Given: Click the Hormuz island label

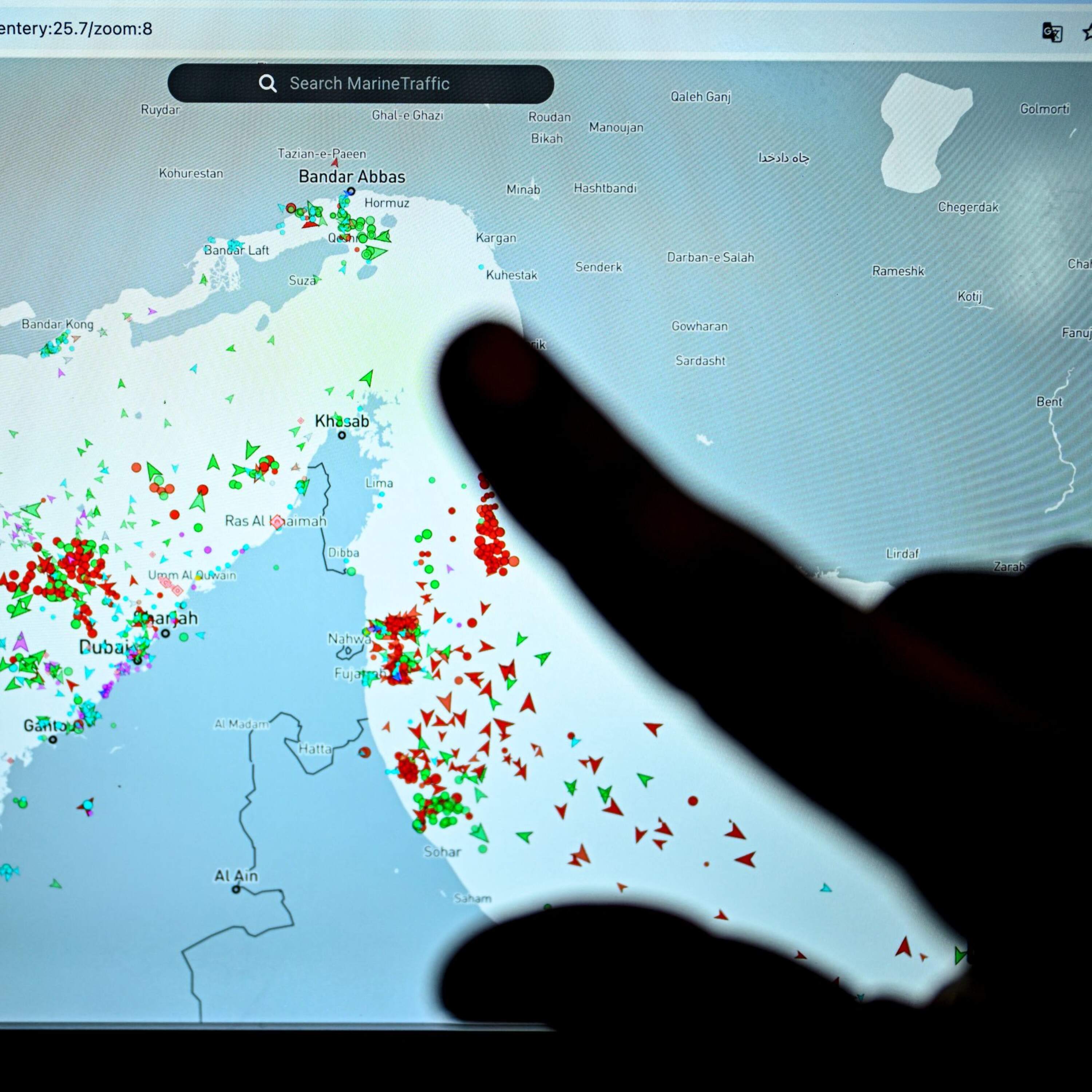Looking at the screenshot, I should click(387, 203).
